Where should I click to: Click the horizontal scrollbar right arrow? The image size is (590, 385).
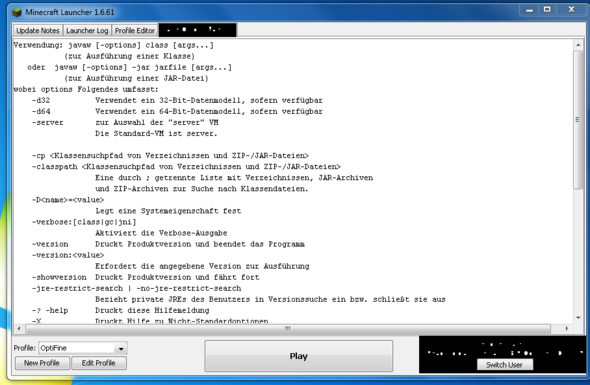coord(567,329)
